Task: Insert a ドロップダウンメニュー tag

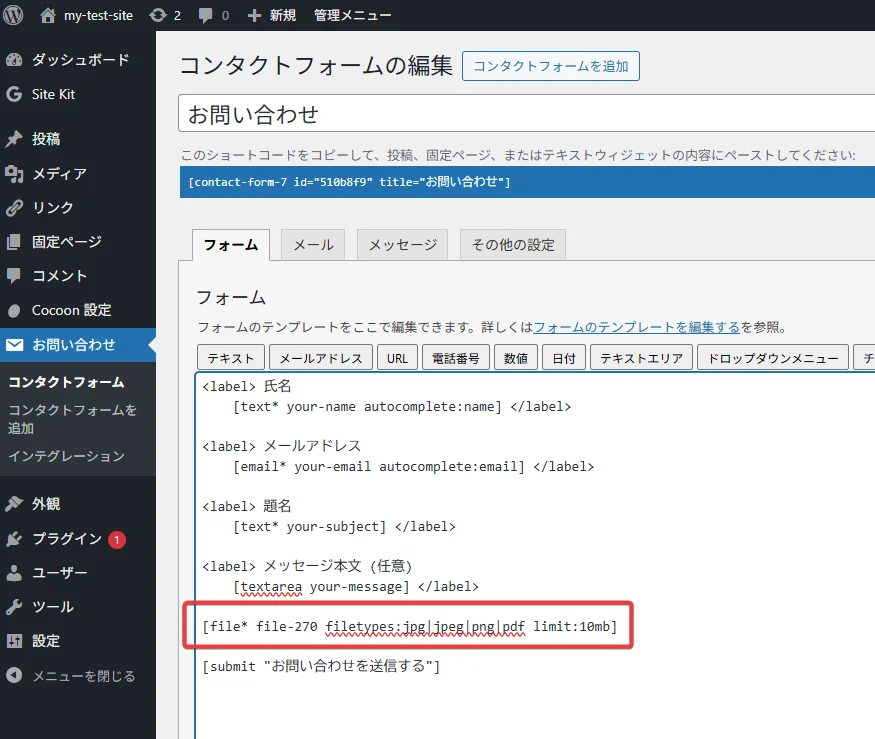Action: pos(773,358)
